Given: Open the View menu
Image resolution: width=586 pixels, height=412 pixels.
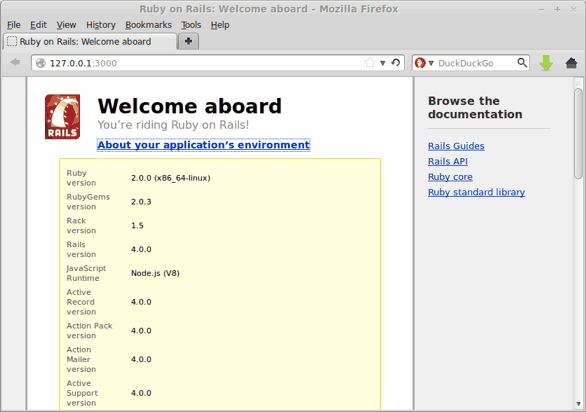Looking at the screenshot, I should point(67,25).
